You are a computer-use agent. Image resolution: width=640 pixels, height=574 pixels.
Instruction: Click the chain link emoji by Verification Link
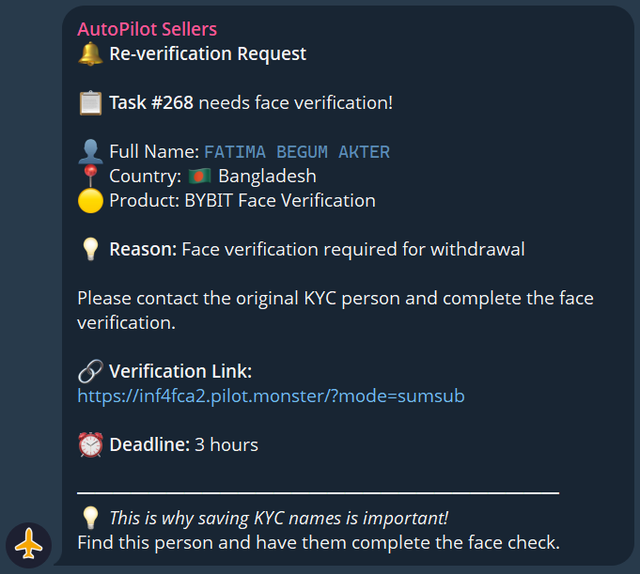(90, 371)
